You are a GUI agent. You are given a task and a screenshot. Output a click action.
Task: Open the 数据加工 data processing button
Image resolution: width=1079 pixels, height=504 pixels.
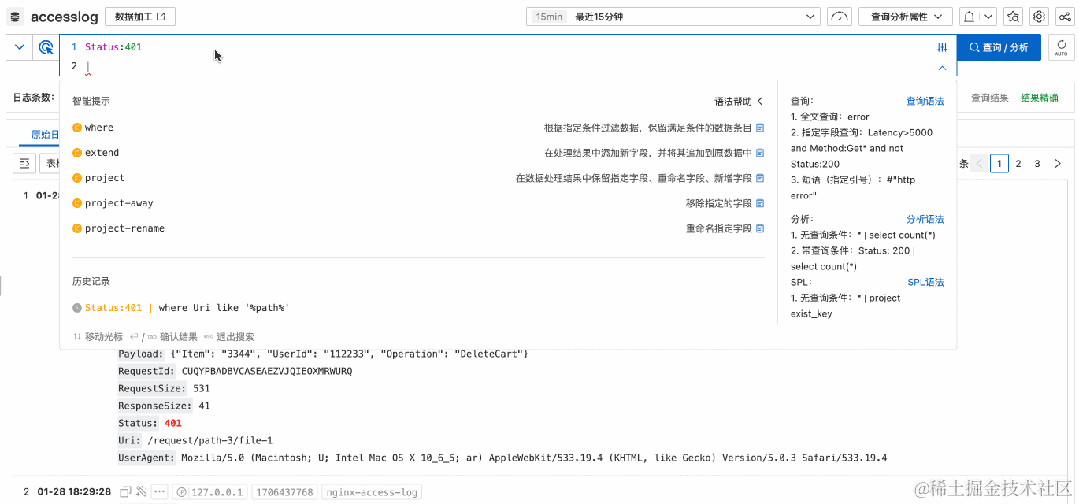(141, 17)
